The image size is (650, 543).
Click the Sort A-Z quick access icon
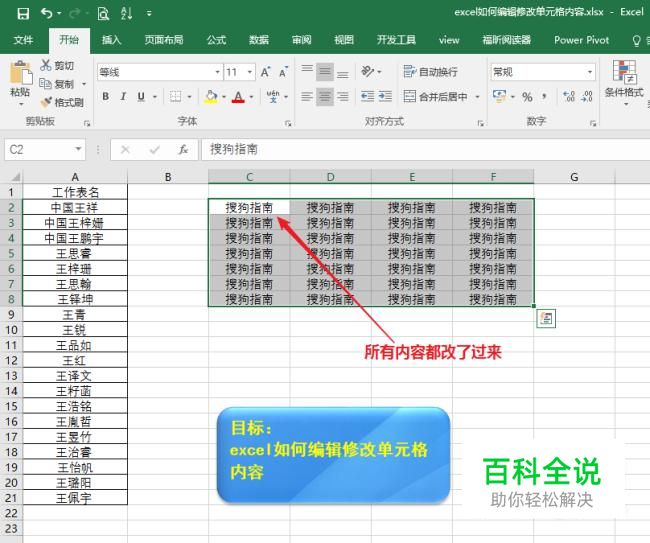pyautogui.click(x=126, y=13)
